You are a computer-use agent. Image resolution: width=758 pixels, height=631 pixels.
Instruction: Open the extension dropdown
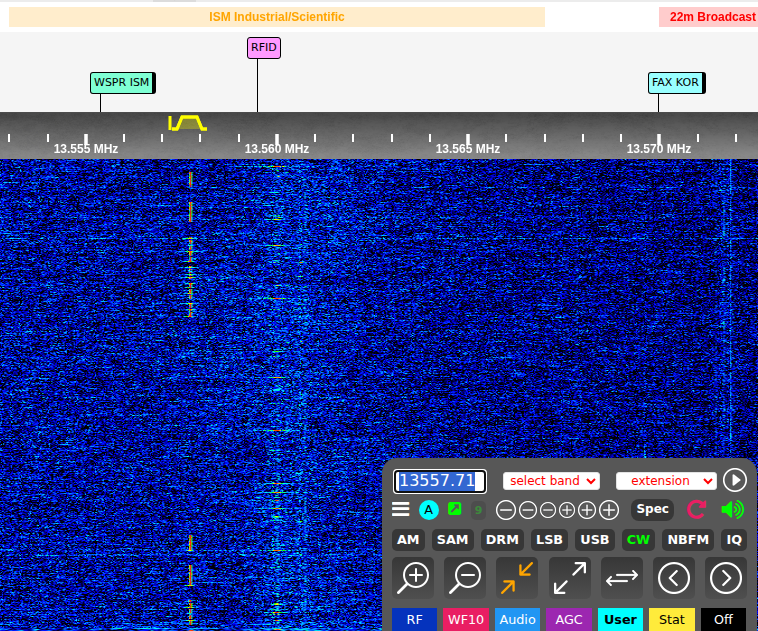pyautogui.click(x=666, y=481)
